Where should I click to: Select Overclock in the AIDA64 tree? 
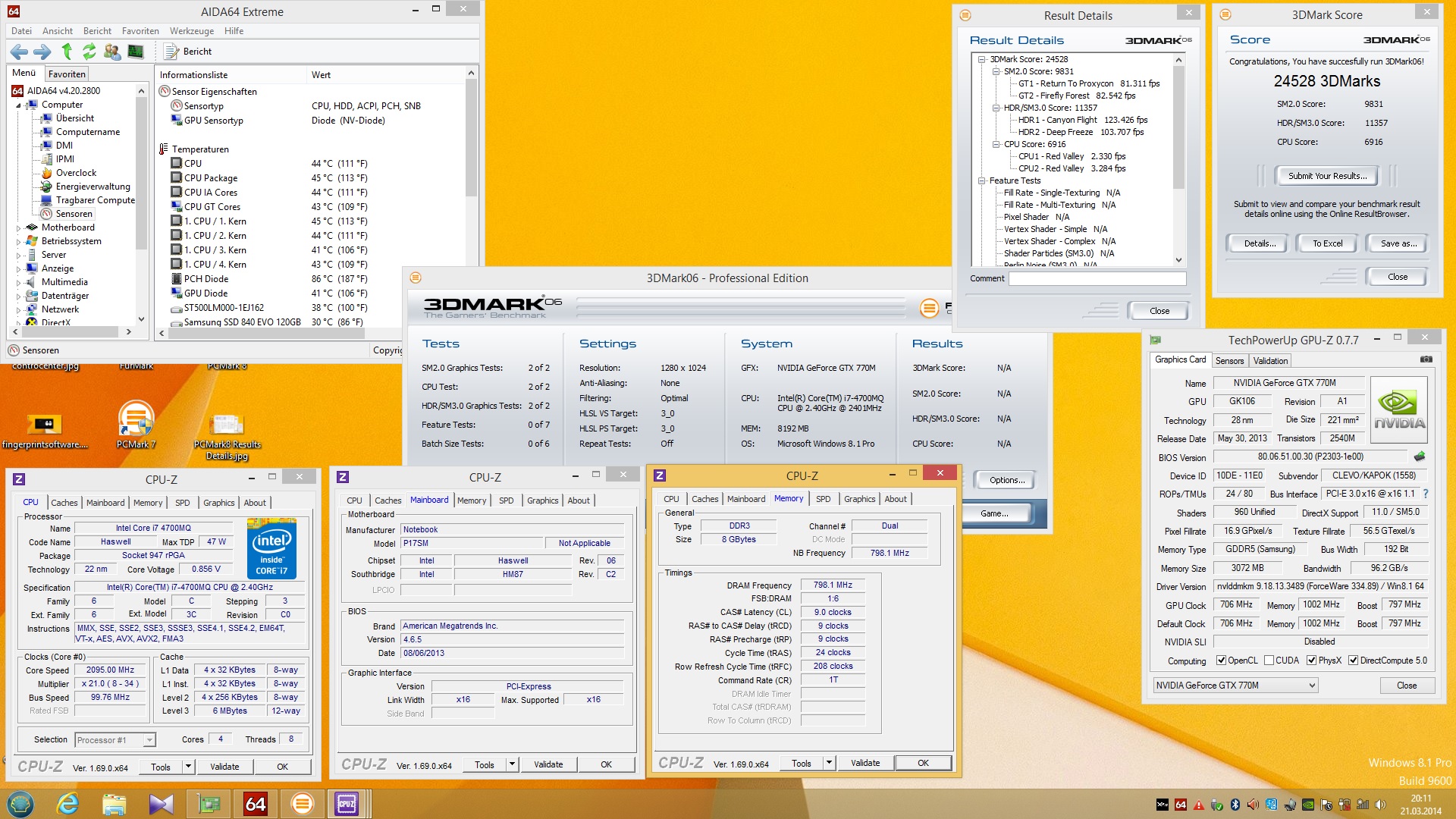click(76, 173)
